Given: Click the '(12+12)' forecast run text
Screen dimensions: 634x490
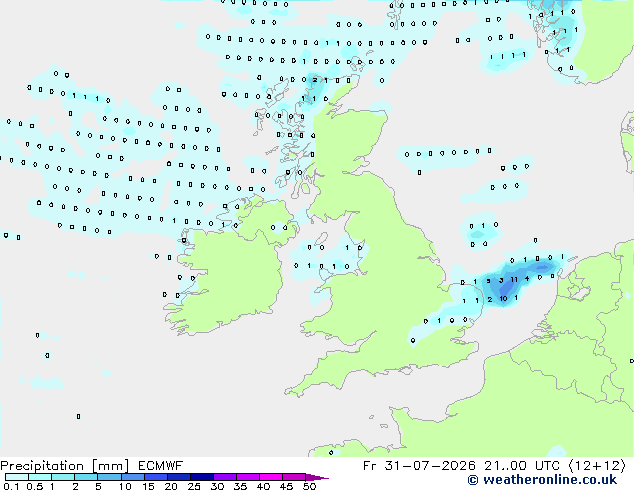Looking at the screenshot, I should (597, 466).
